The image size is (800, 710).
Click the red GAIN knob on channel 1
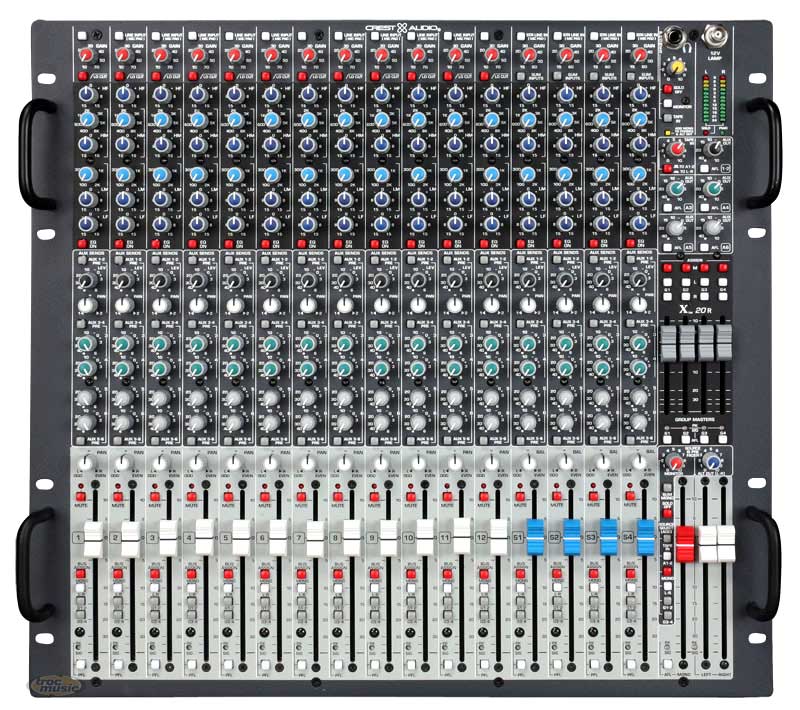(85, 56)
